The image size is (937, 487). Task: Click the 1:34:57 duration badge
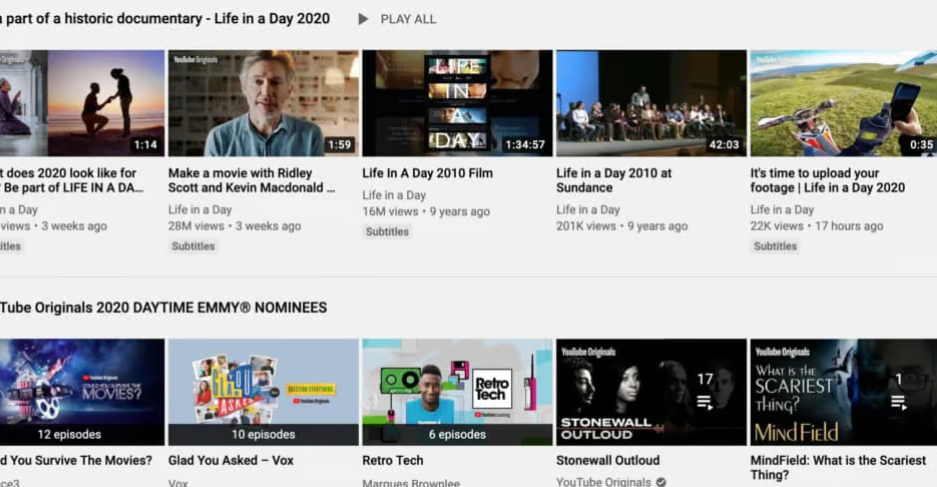pos(525,145)
